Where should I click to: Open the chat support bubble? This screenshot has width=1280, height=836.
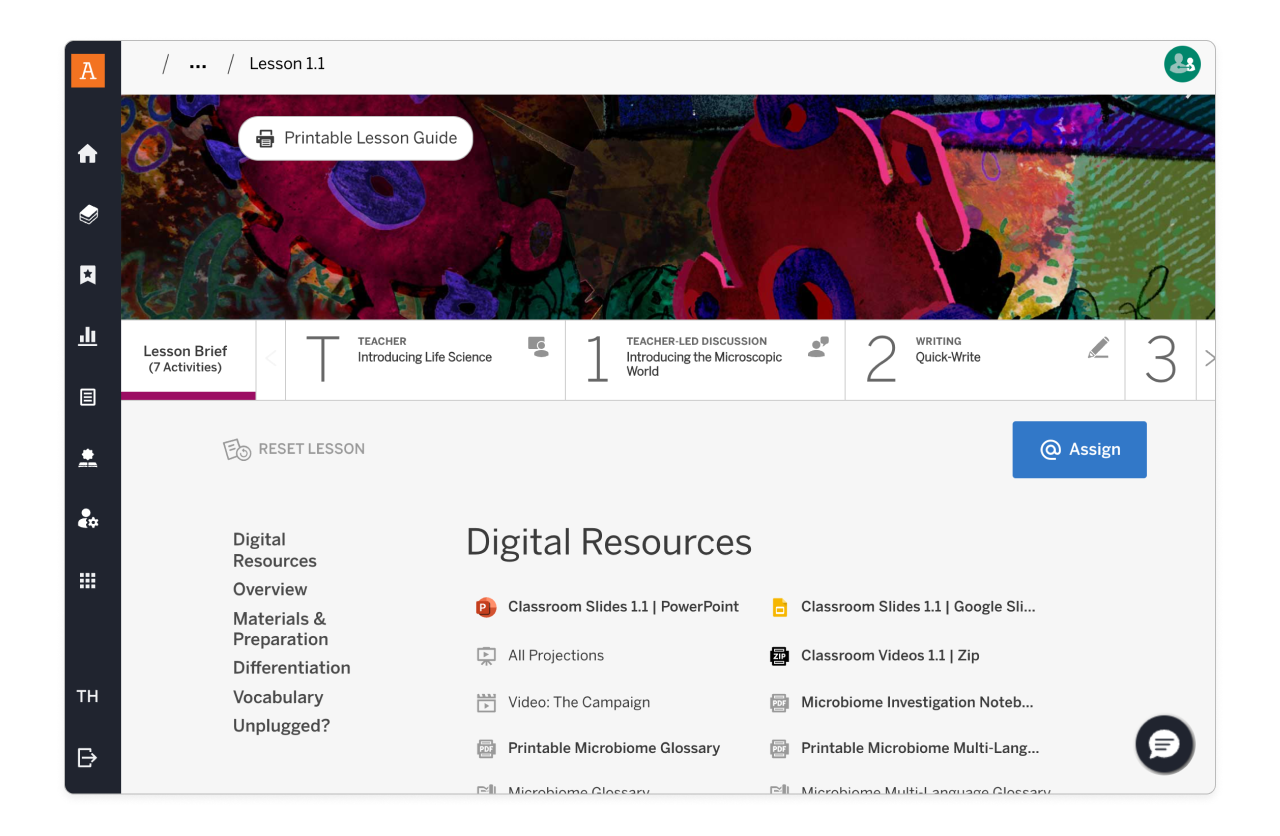coord(1164,745)
